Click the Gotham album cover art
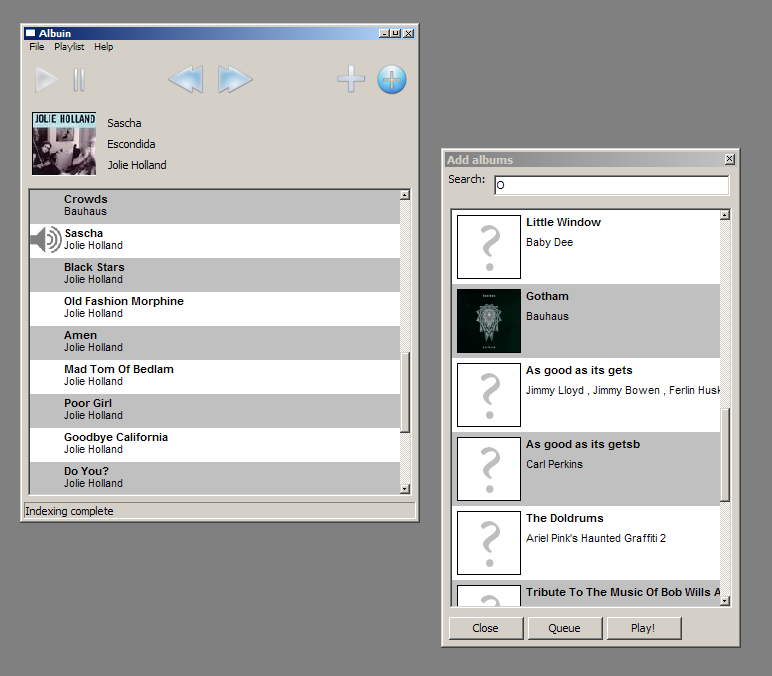Viewport: 772px width, 676px height. 488,321
